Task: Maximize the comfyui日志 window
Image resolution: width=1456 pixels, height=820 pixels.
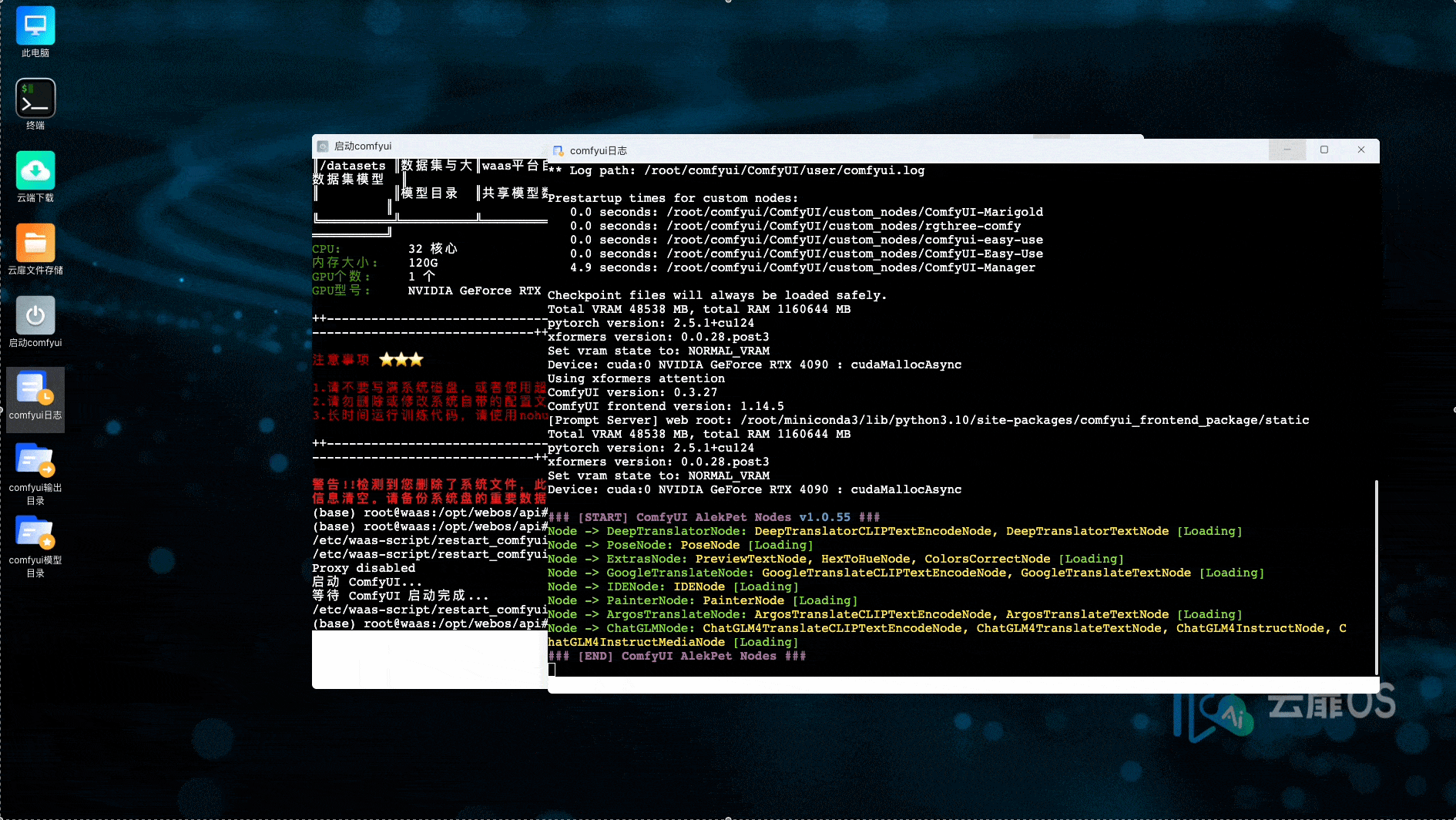Action: [x=1324, y=150]
